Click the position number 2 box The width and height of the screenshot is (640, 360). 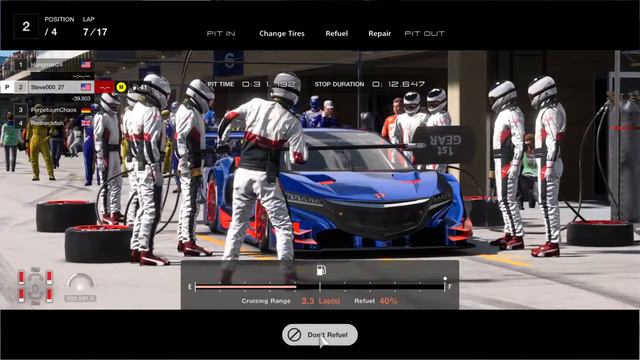[26, 27]
